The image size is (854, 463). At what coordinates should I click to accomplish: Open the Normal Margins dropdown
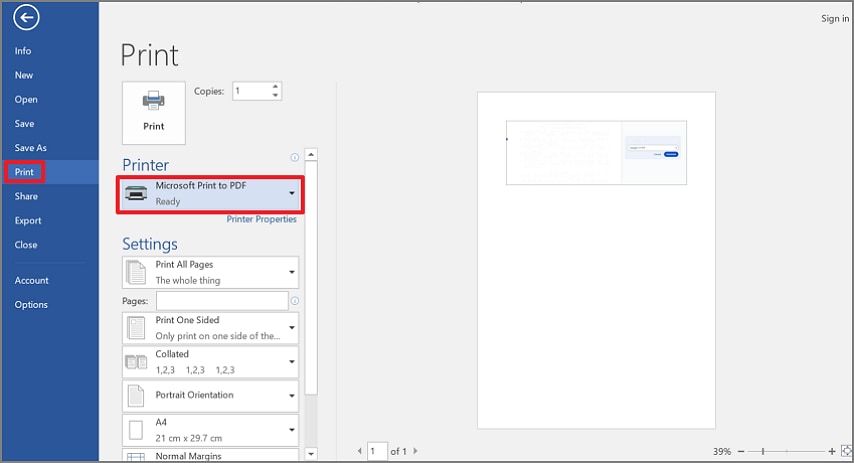click(x=210, y=455)
